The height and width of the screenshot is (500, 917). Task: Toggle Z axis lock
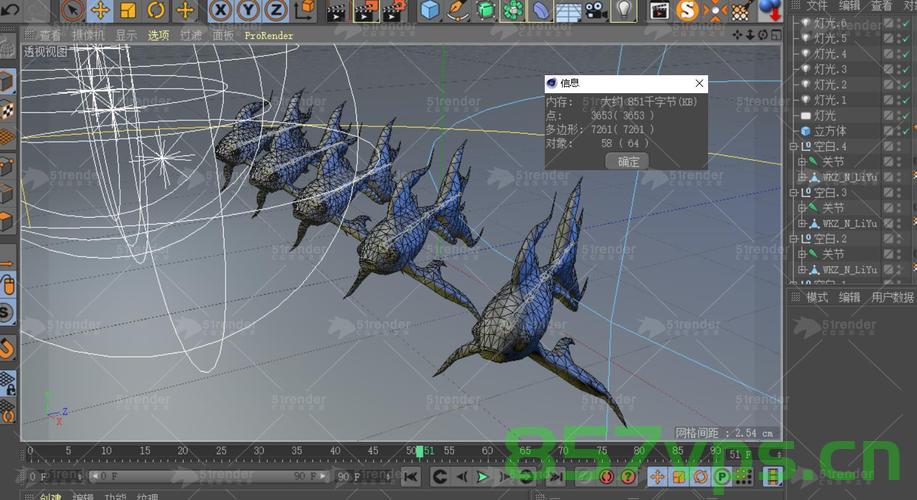[x=275, y=10]
